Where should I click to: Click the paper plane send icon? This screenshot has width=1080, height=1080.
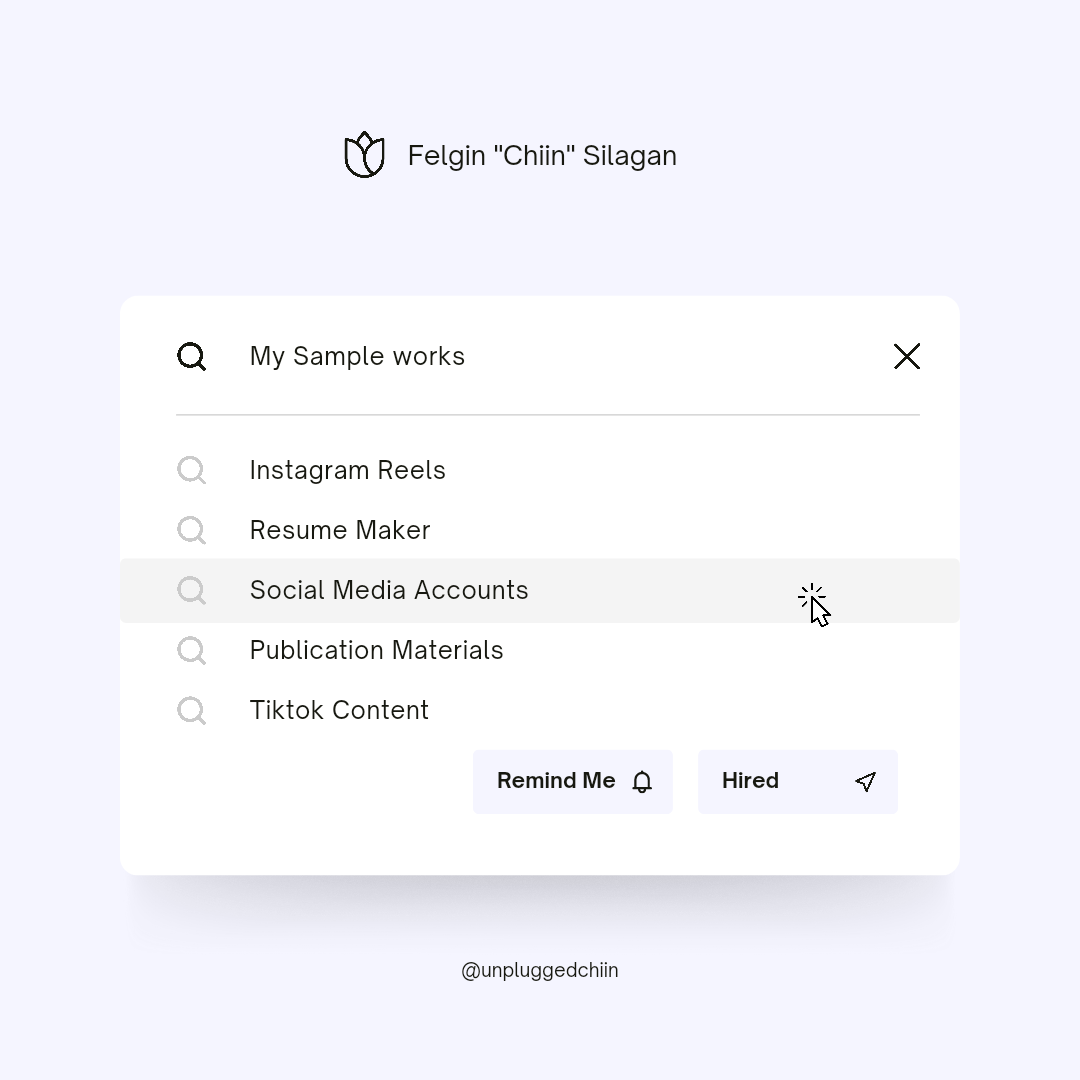866,782
